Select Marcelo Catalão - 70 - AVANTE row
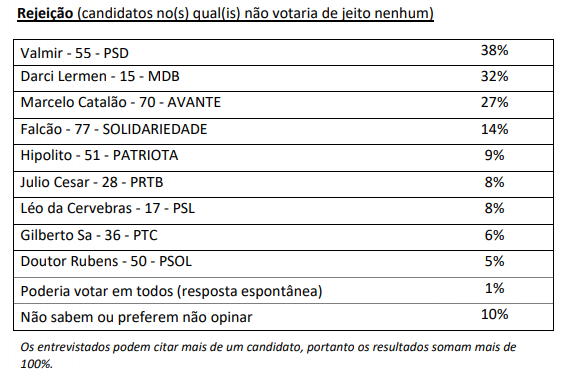 (x=283, y=105)
